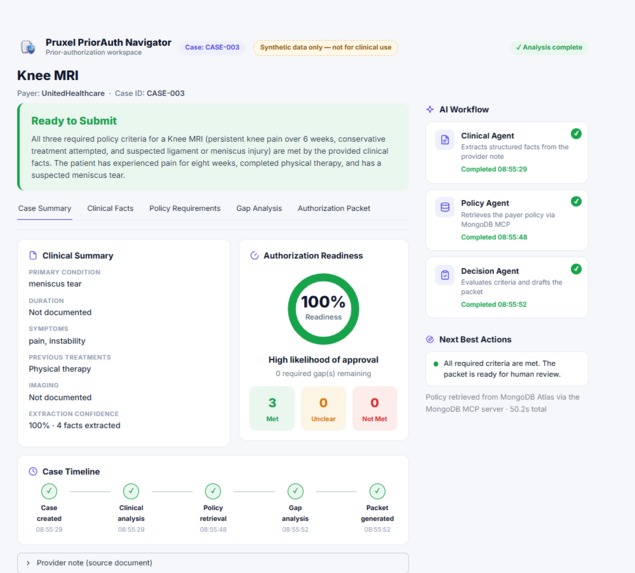
Task: Click the Clinical Agent green checkmark
Action: point(576,134)
